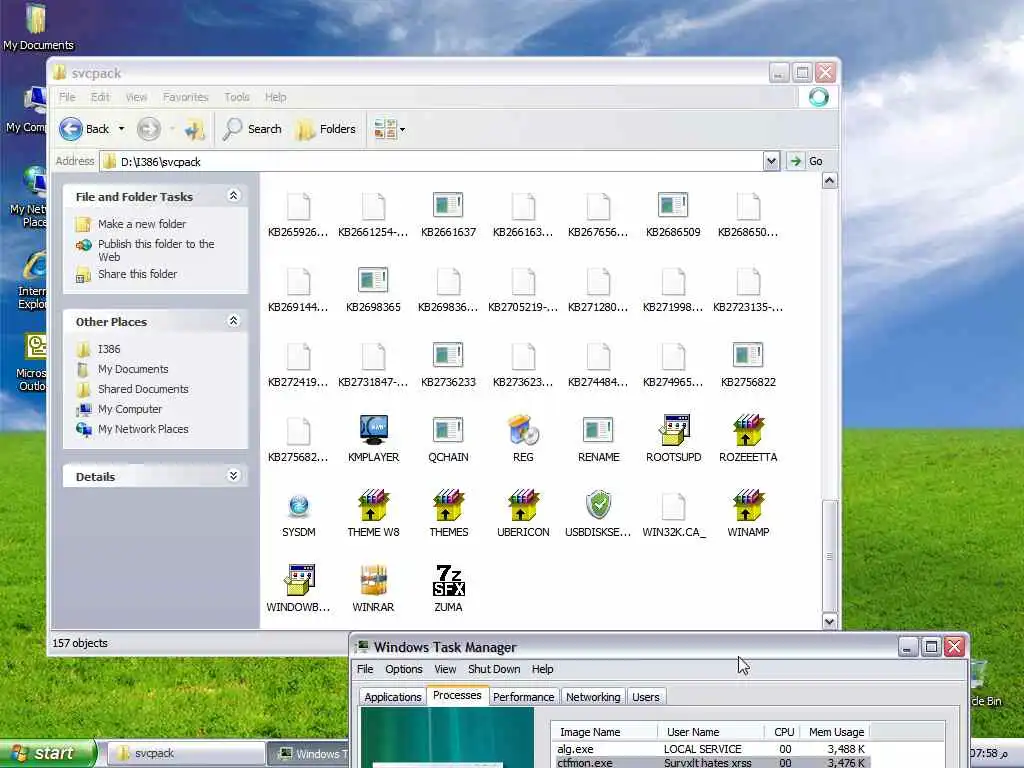Switch to Task Manager Performance tab
Screen dimensions: 1024x768
pos(523,697)
